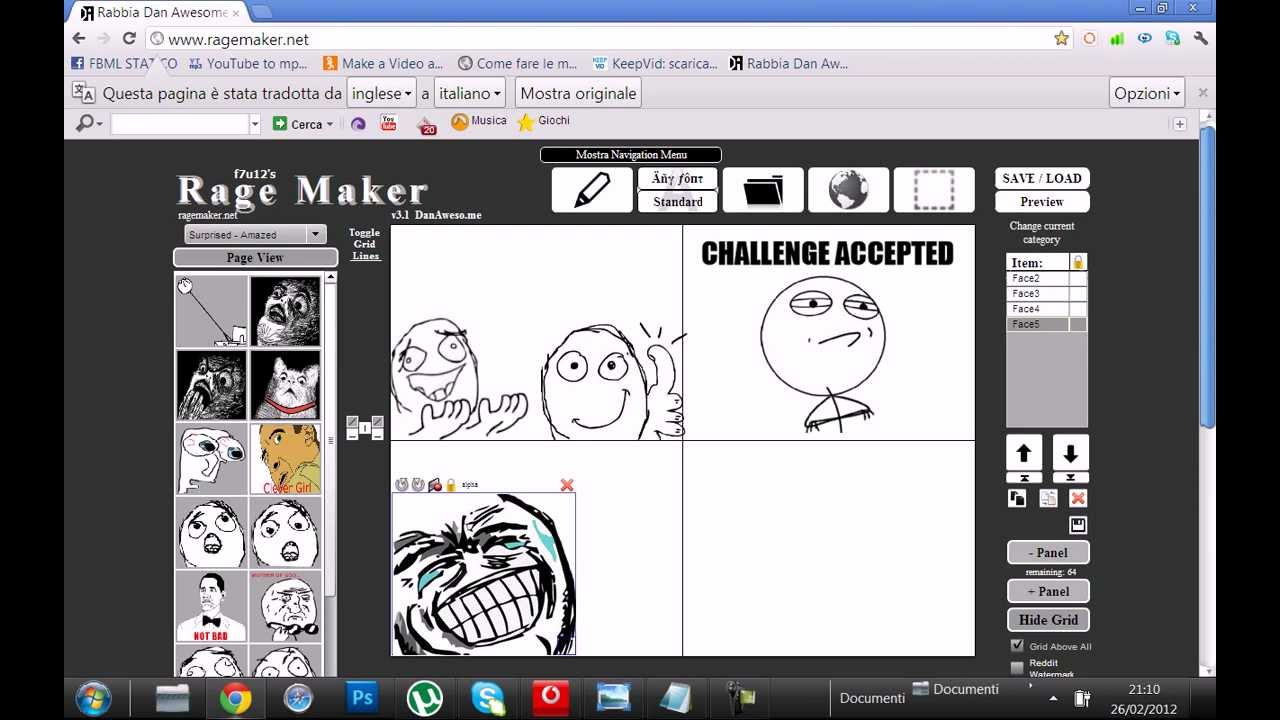Toggle lock box for Face5 item
This screenshot has width=1280, height=720.
1078,325
